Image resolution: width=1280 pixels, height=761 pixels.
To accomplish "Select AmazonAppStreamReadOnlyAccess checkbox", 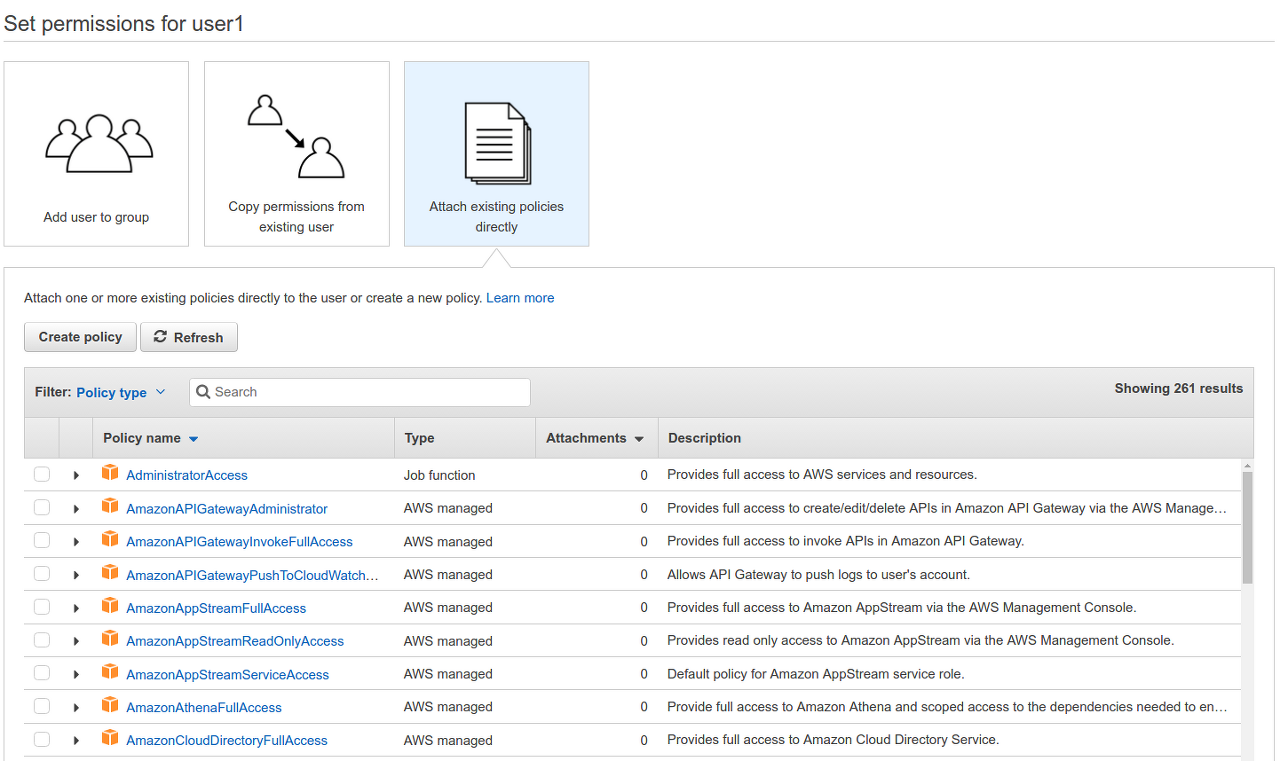I will tap(42, 640).
